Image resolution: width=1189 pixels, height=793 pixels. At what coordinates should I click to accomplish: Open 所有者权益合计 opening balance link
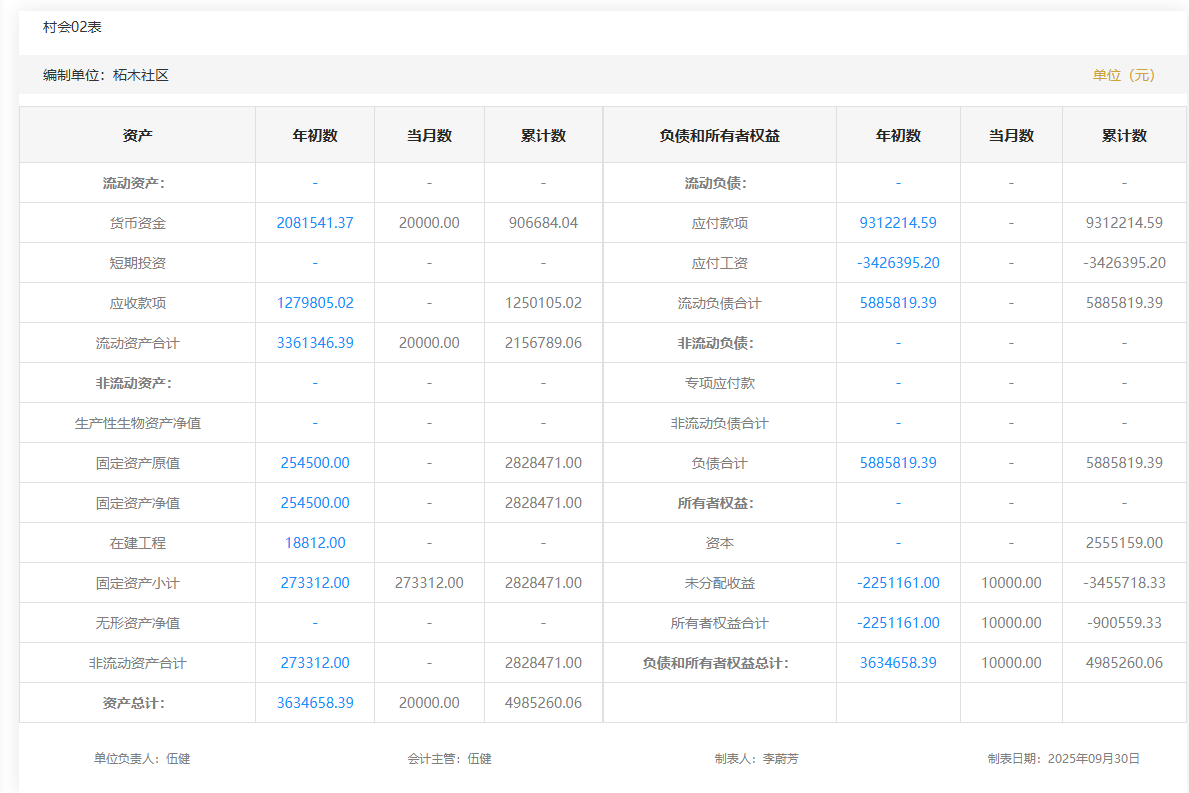(898, 623)
